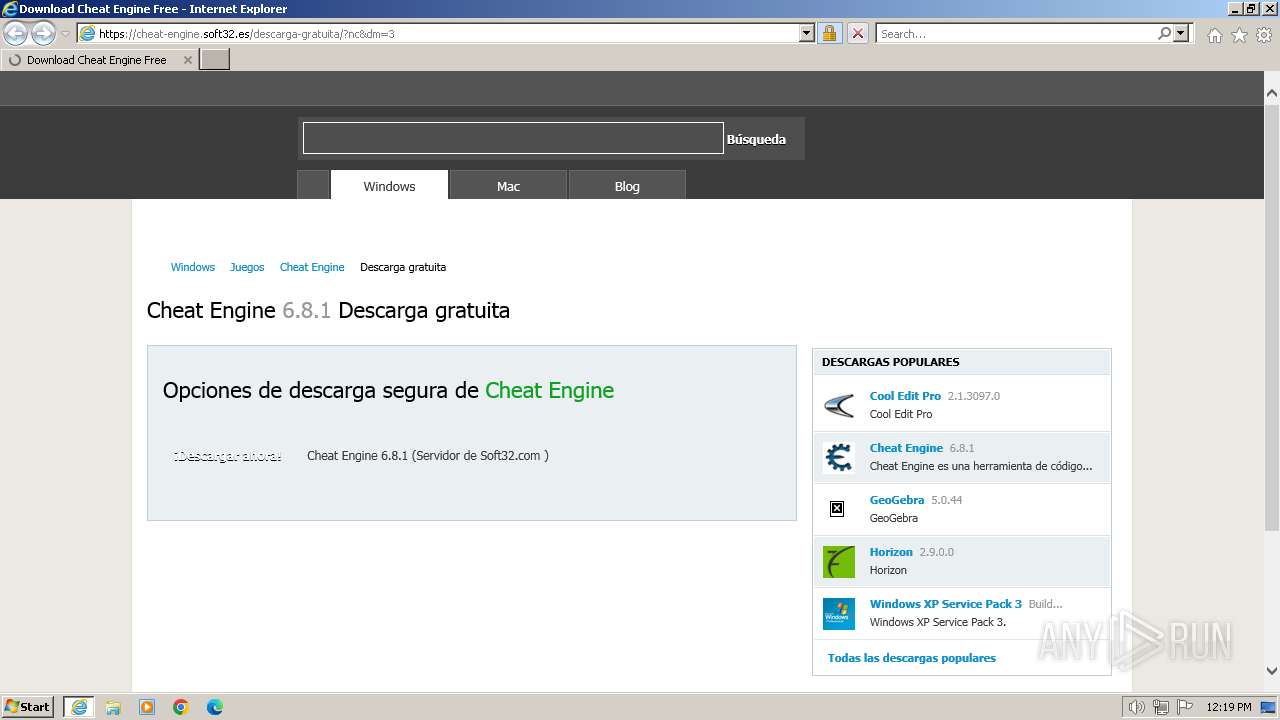
Task: Go back with the browser back arrow
Action: pos(16,33)
